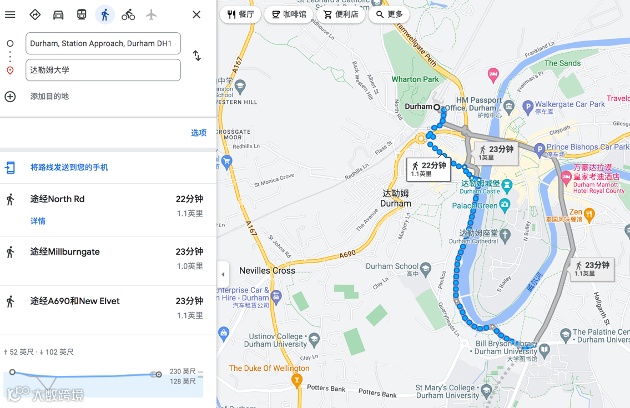Viewport: 630px width, 408px height.
Task: Select route via A690 and New Elvet
Action: (x=108, y=310)
